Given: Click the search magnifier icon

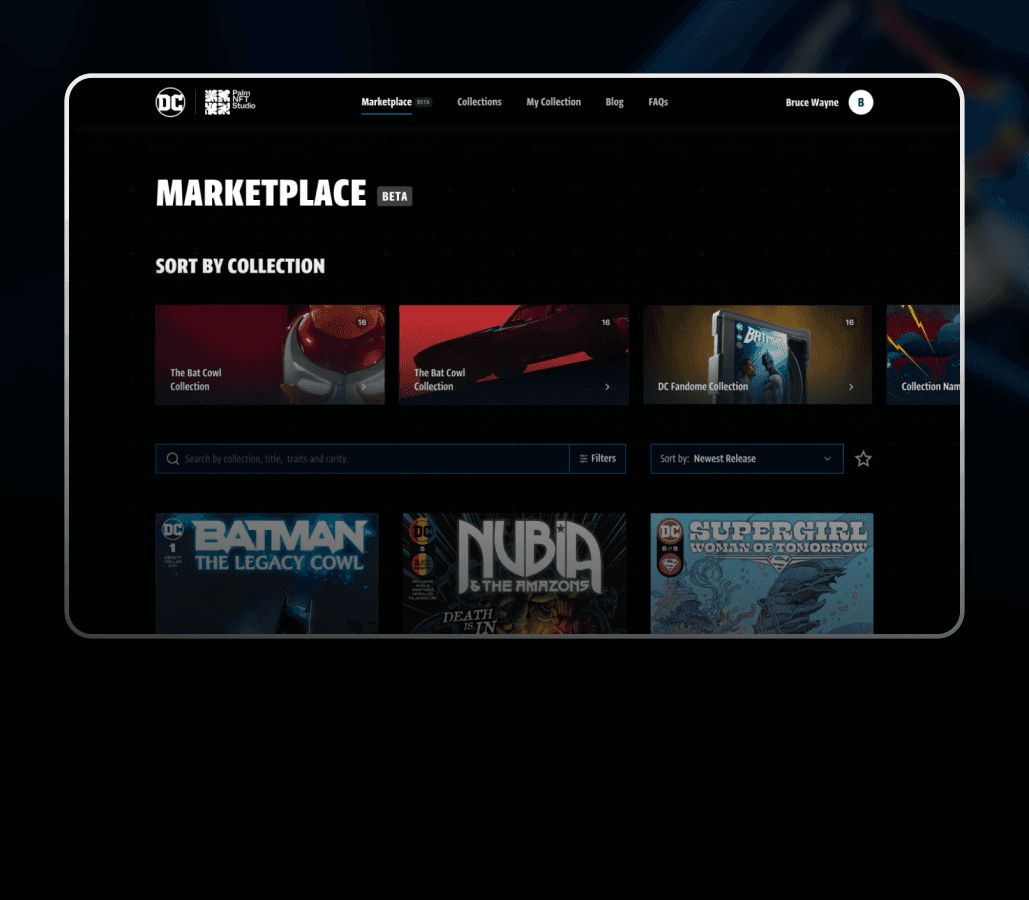Looking at the screenshot, I should (173, 458).
